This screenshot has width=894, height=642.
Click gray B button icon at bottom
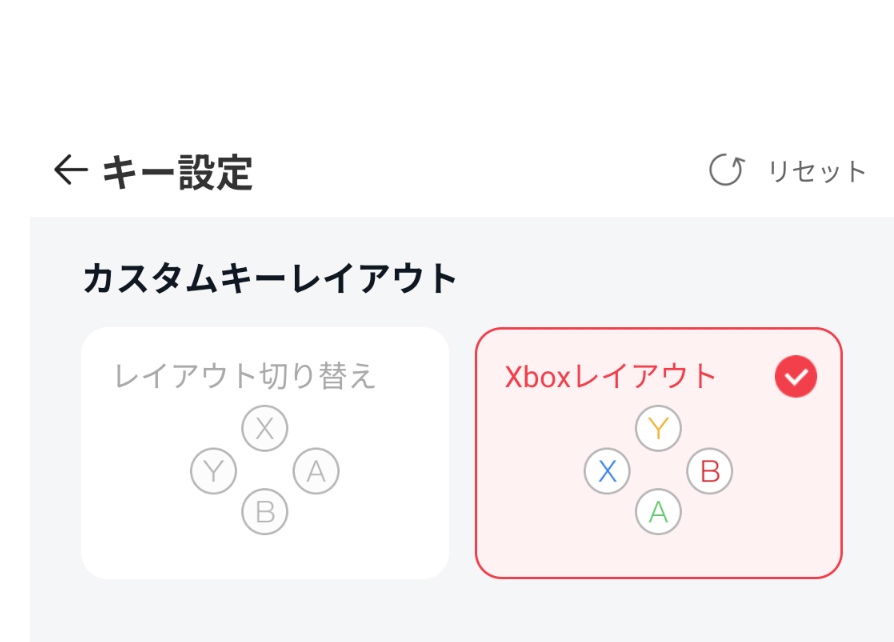pyautogui.click(x=265, y=512)
